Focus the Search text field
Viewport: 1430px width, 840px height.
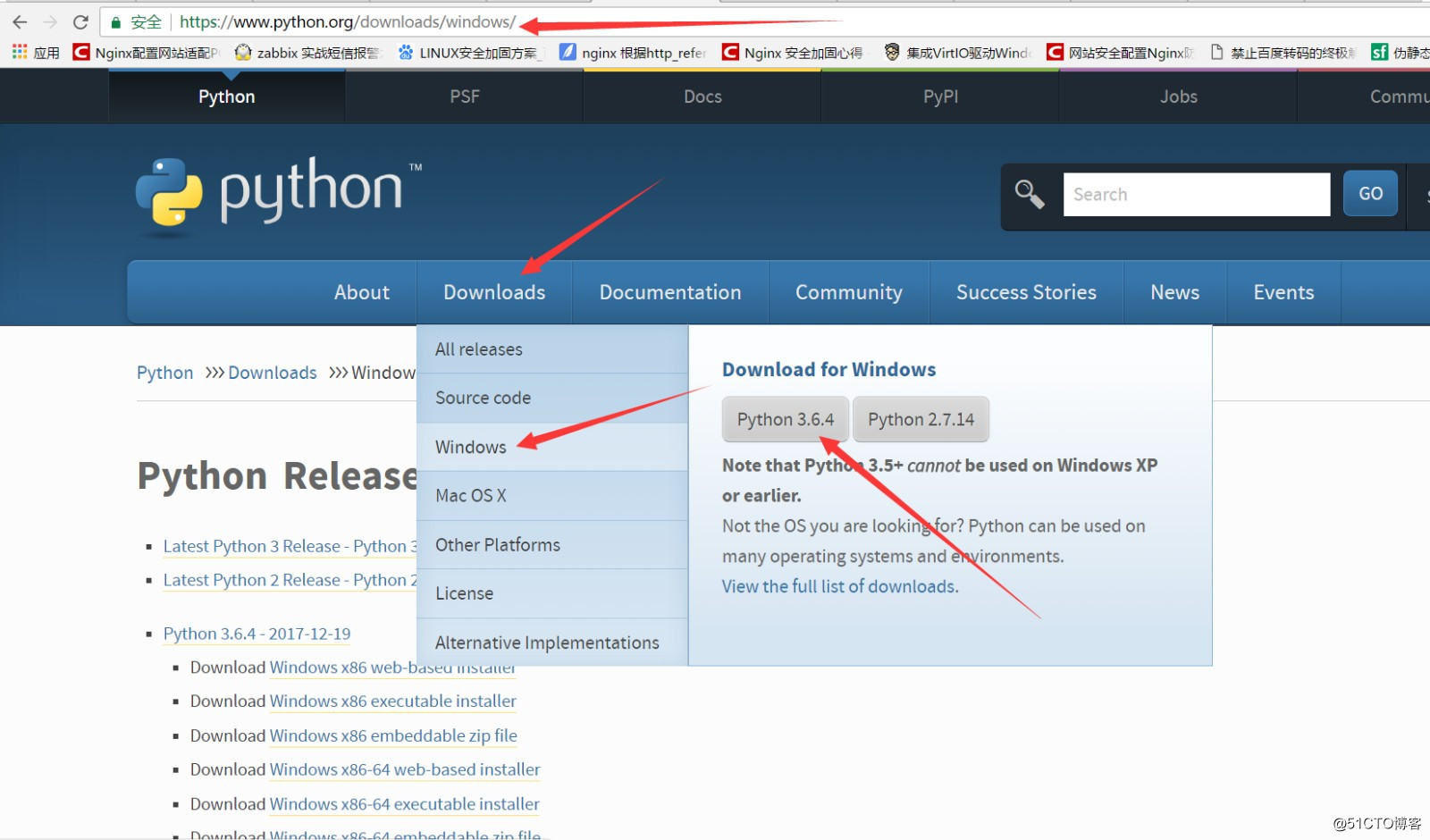[x=1197, y=195]
